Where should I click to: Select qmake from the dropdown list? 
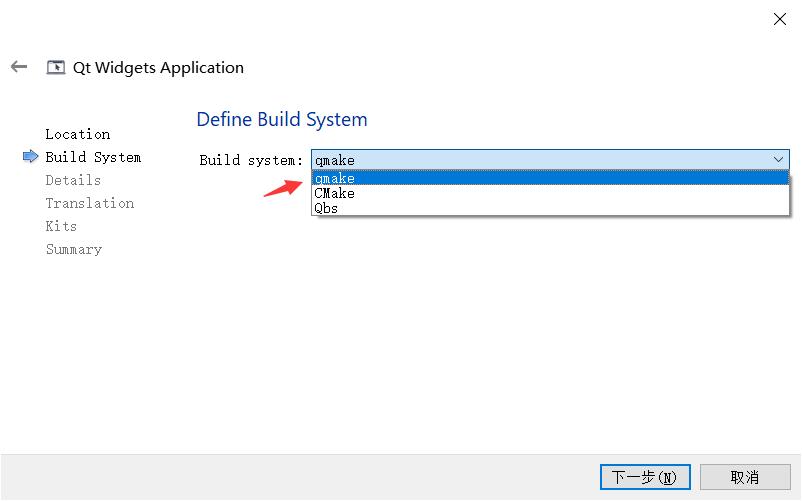point(336,179)
